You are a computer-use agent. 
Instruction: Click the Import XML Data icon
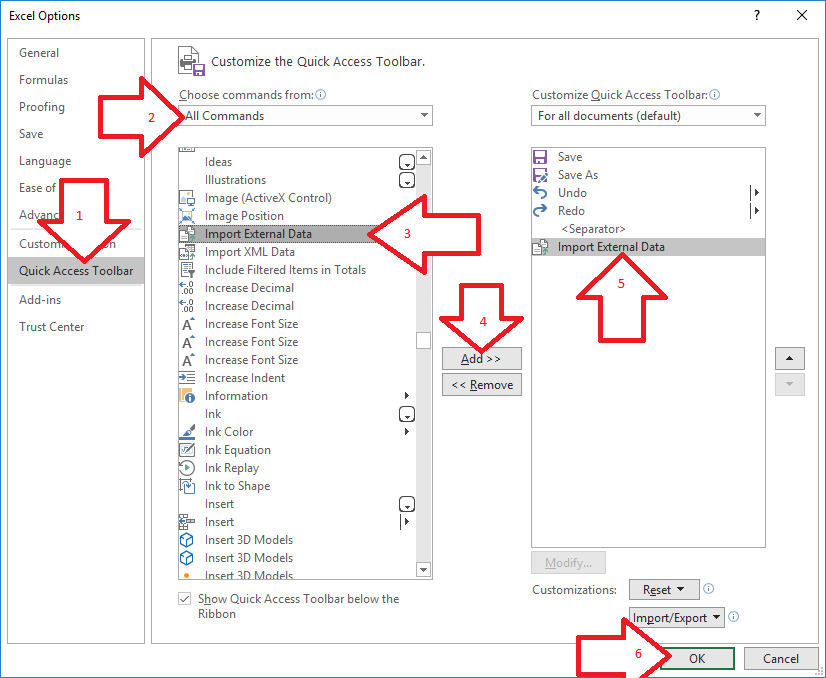[x=187, y=252]
